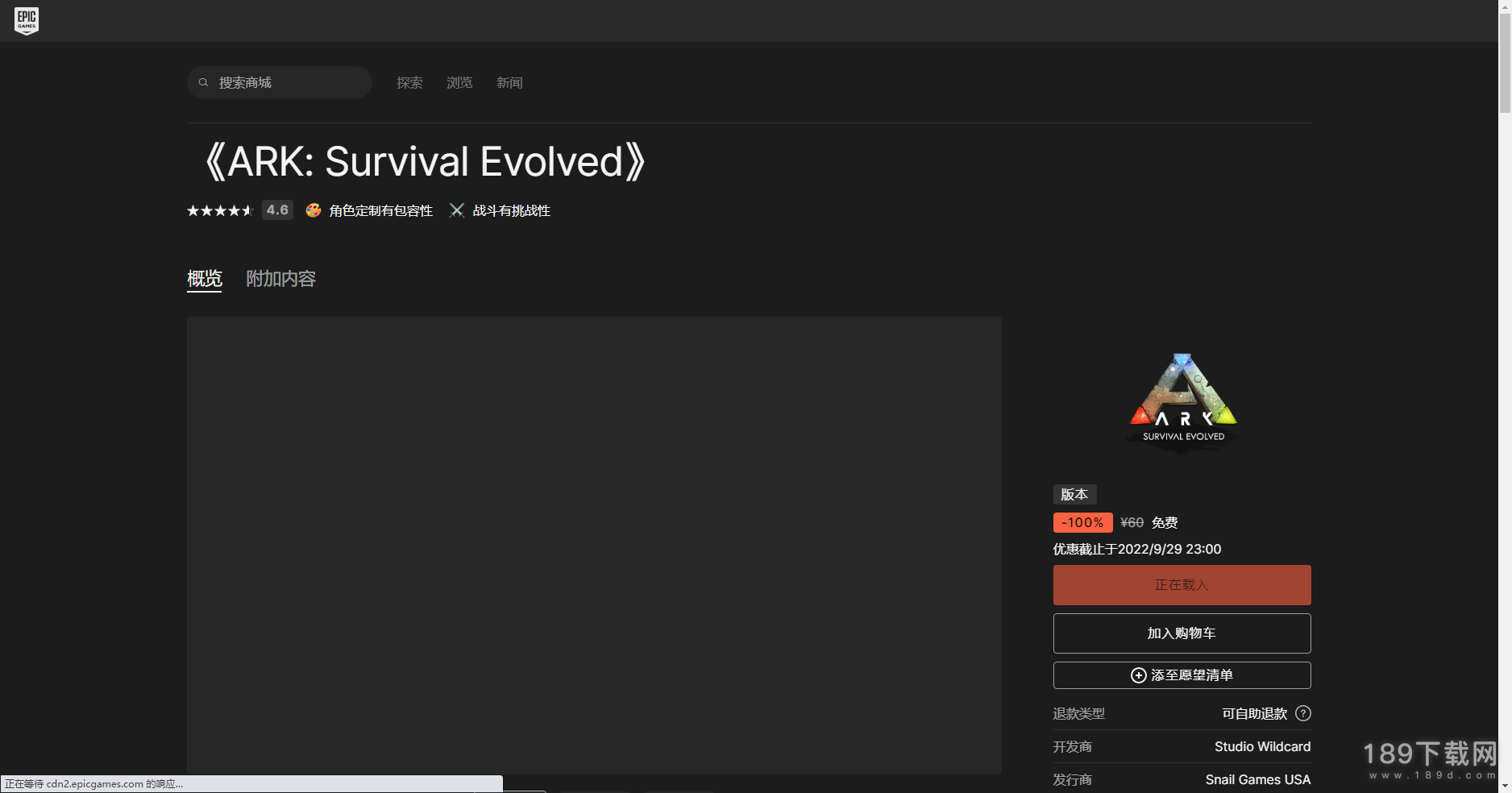Click the scrollbar up arrow

coord(1505,6)
